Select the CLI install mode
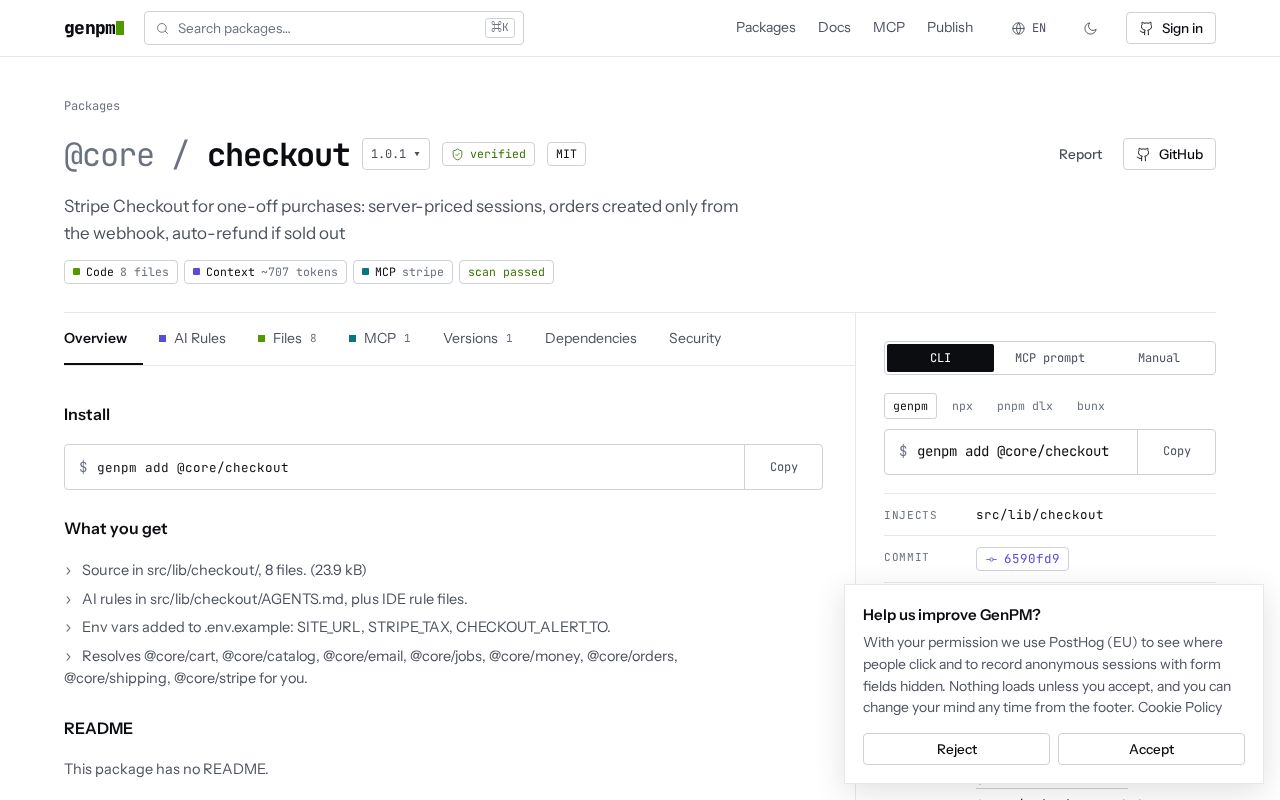Screen dimensions: 1280x800 pyautogui.click(x=940, y=358)
